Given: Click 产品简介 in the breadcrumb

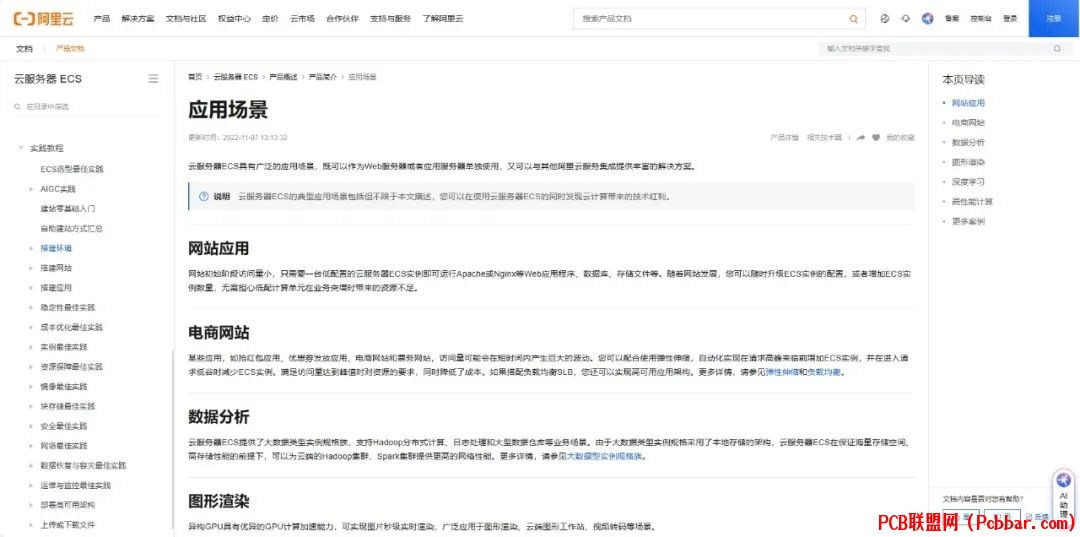Looking at the screenshot, I should point(322,77).
